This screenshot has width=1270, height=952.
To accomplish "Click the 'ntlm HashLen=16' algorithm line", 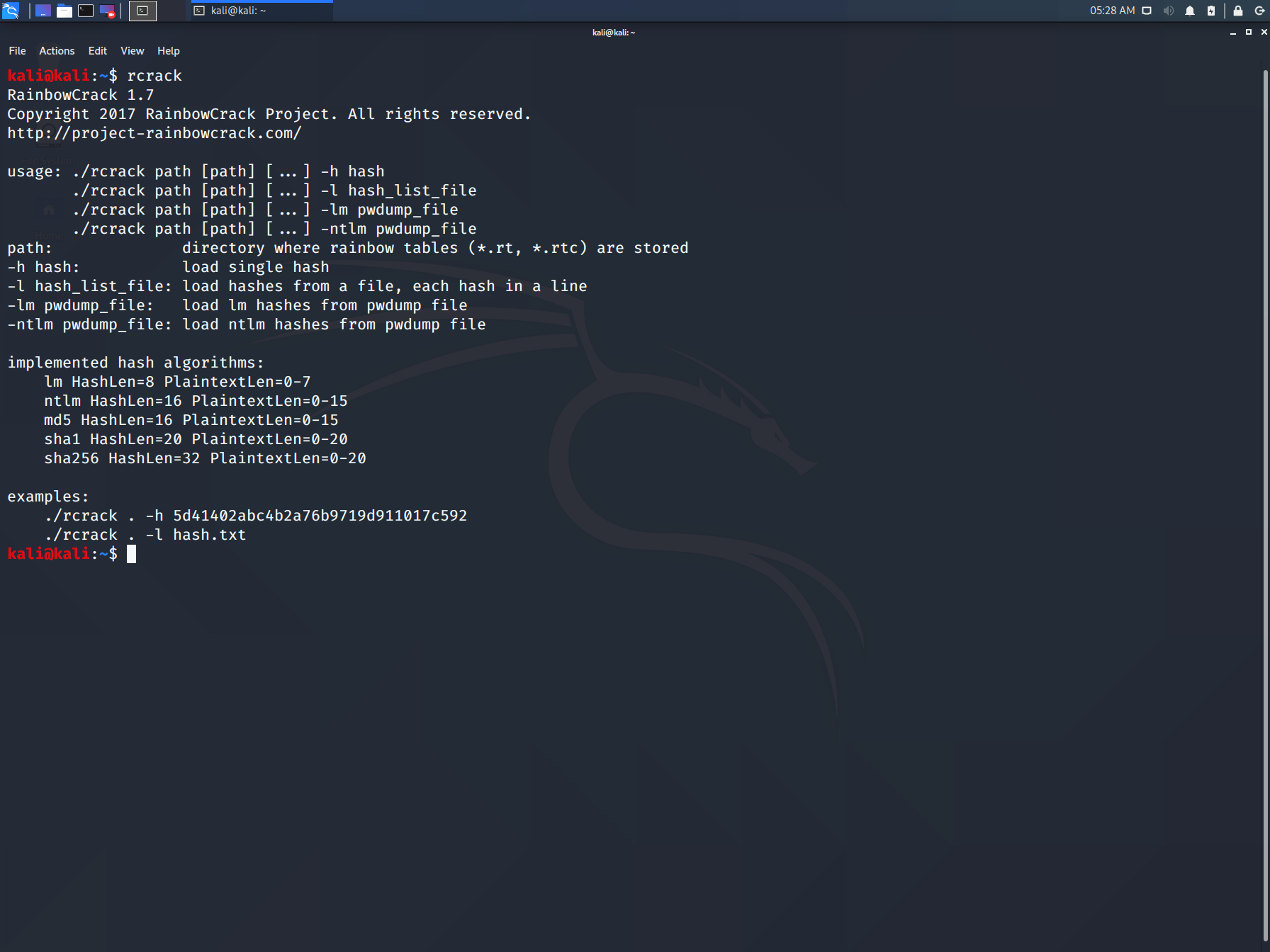I will pos(196,401).
